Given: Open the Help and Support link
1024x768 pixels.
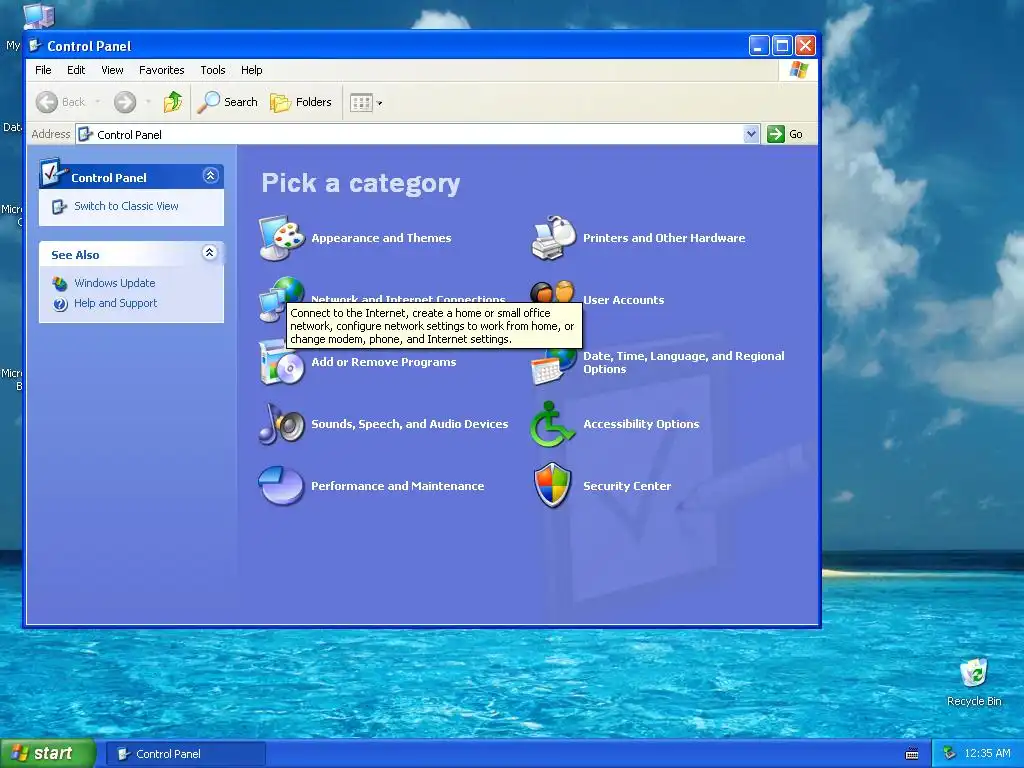Looking at the screenshot, I should (116, 304).
